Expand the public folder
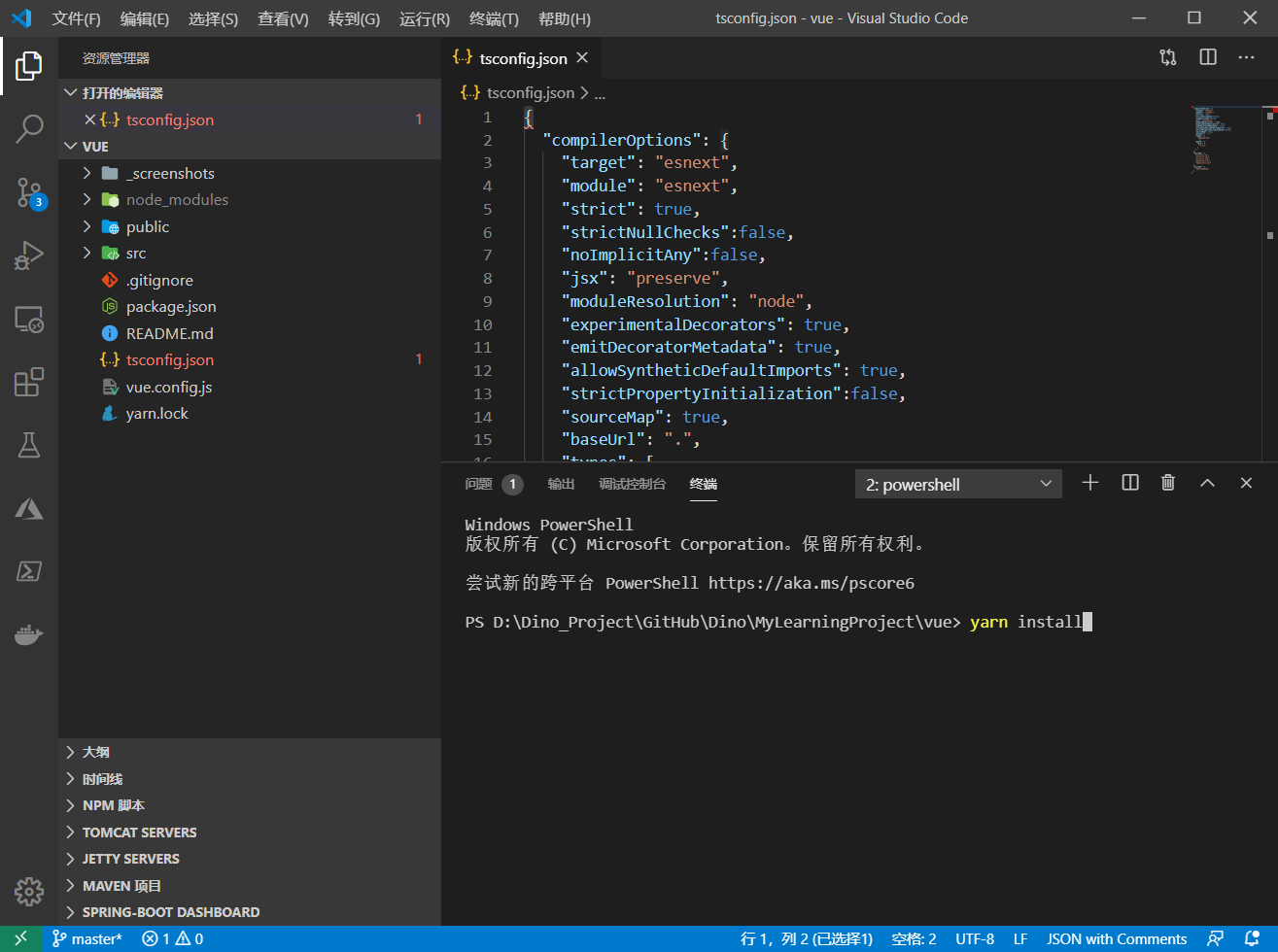The width and height of the screenshot is (1278, 952). point(250,226)
